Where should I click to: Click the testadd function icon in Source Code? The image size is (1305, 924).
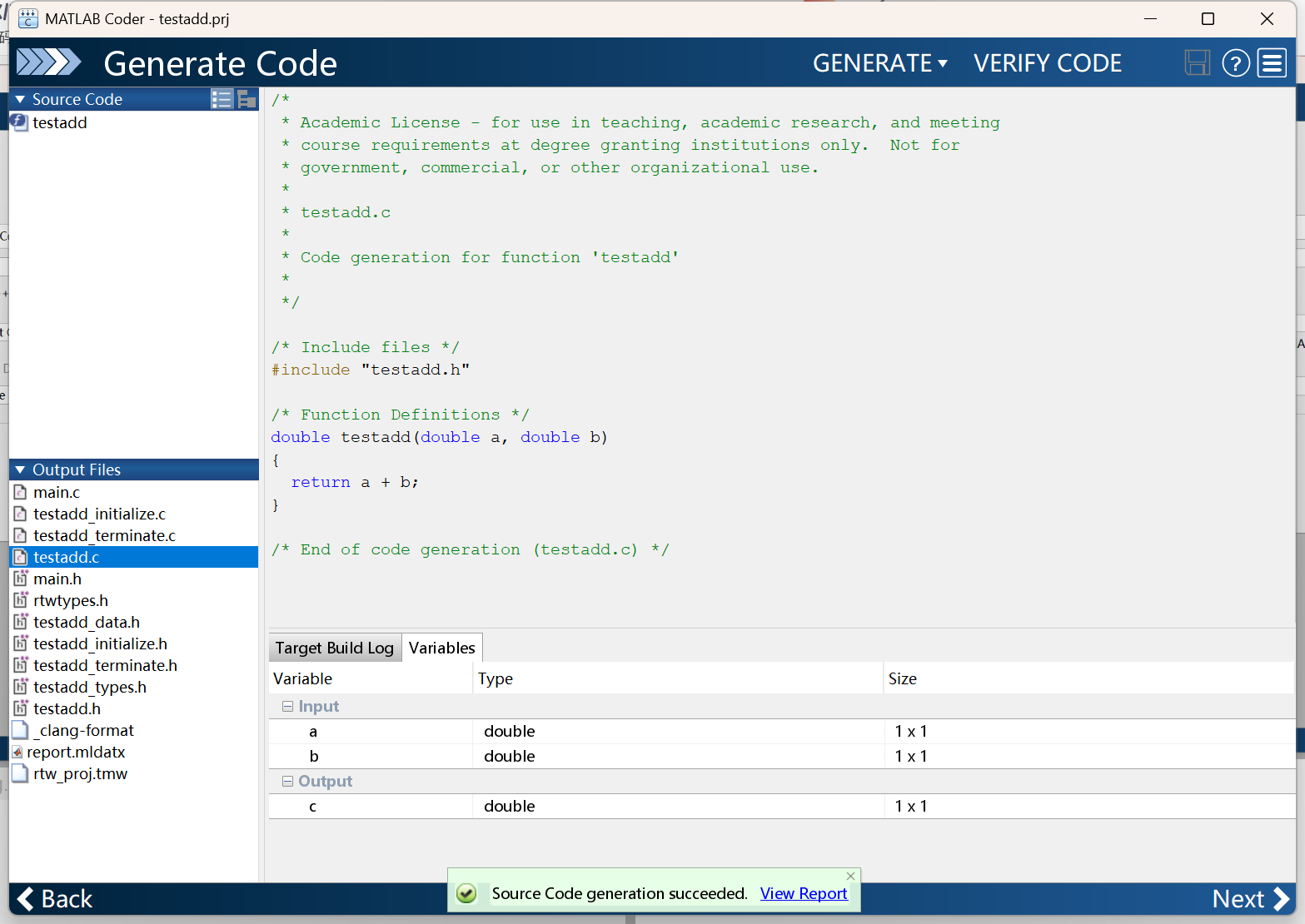19,122
